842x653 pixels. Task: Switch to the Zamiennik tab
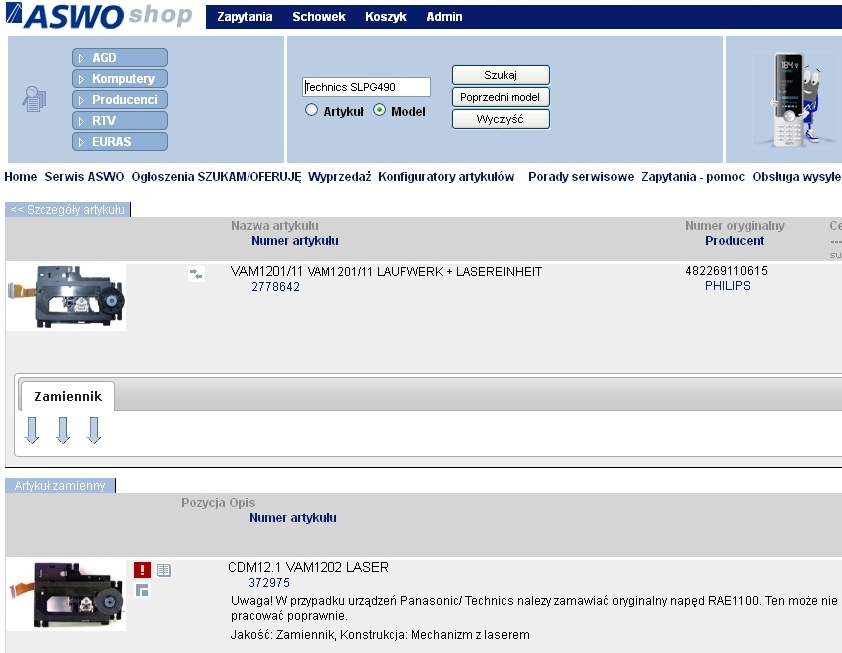(68, 396)
